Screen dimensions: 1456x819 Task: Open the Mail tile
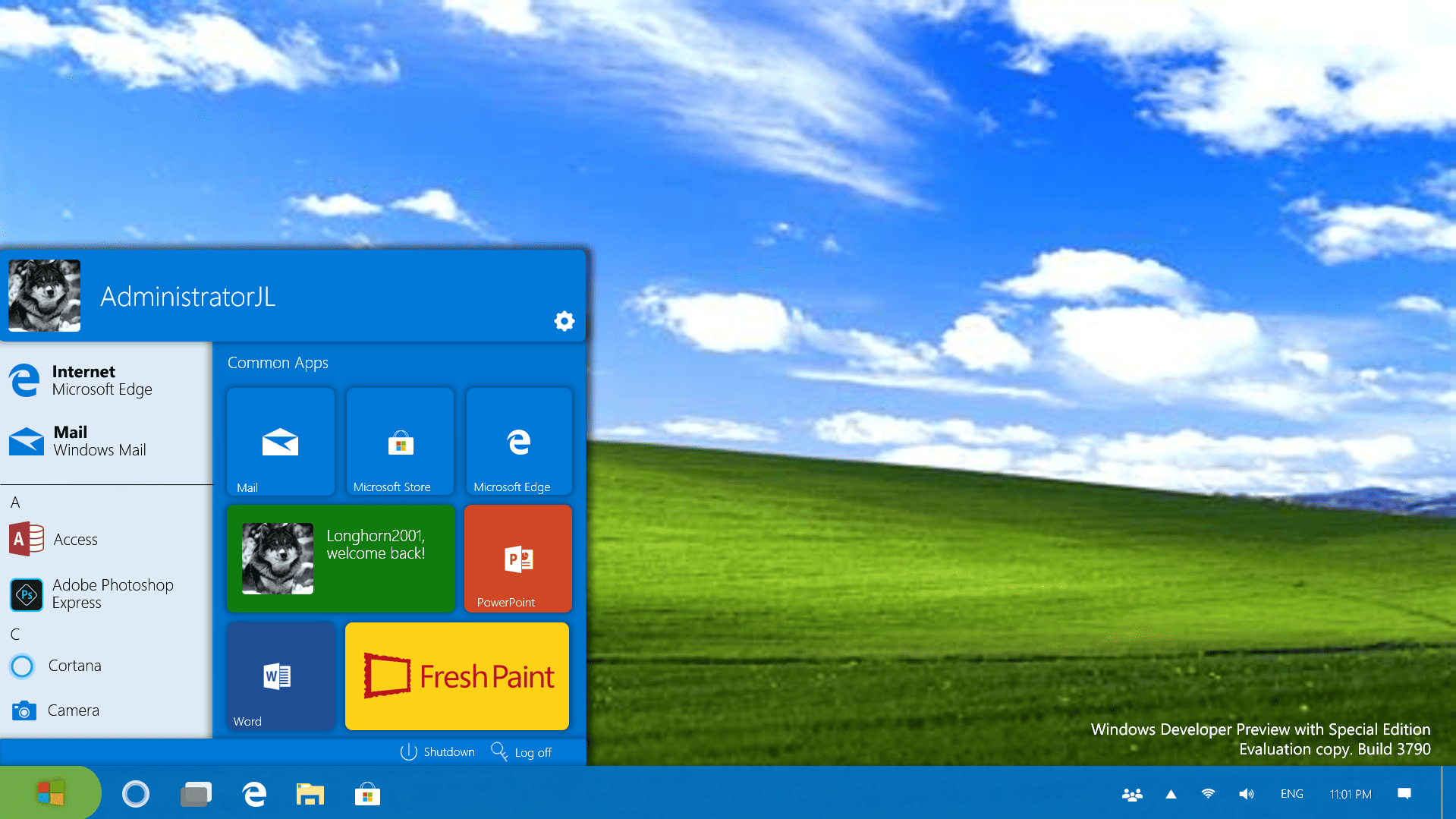pos(281,442)
